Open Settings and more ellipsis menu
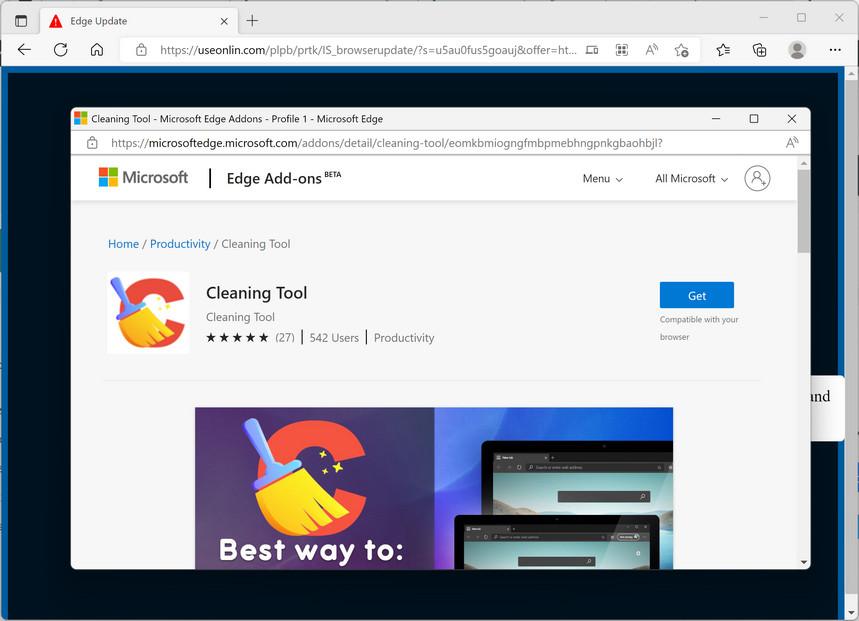 (835, 50)
